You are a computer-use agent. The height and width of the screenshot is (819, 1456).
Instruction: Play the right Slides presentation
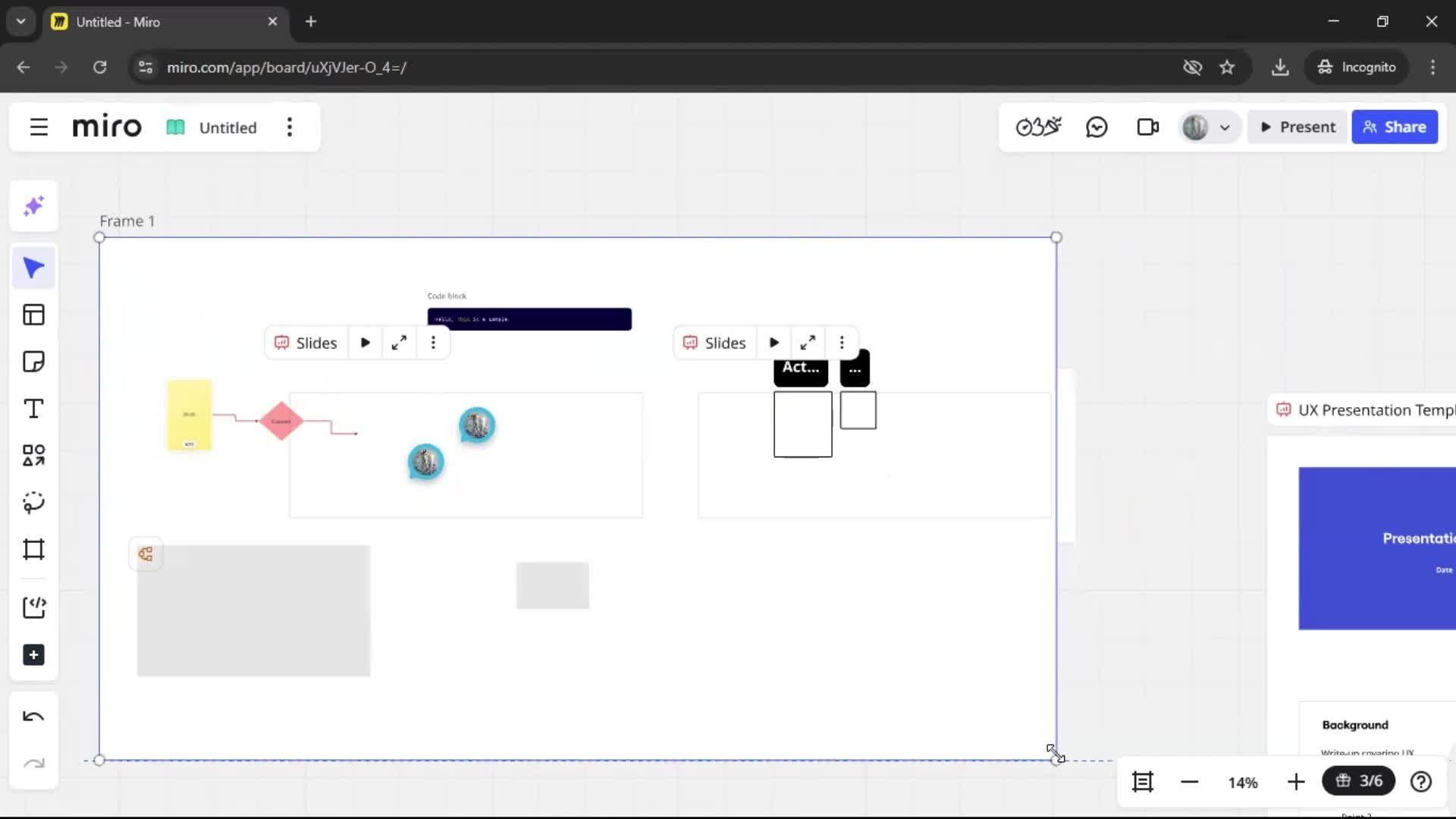[774, 343]
